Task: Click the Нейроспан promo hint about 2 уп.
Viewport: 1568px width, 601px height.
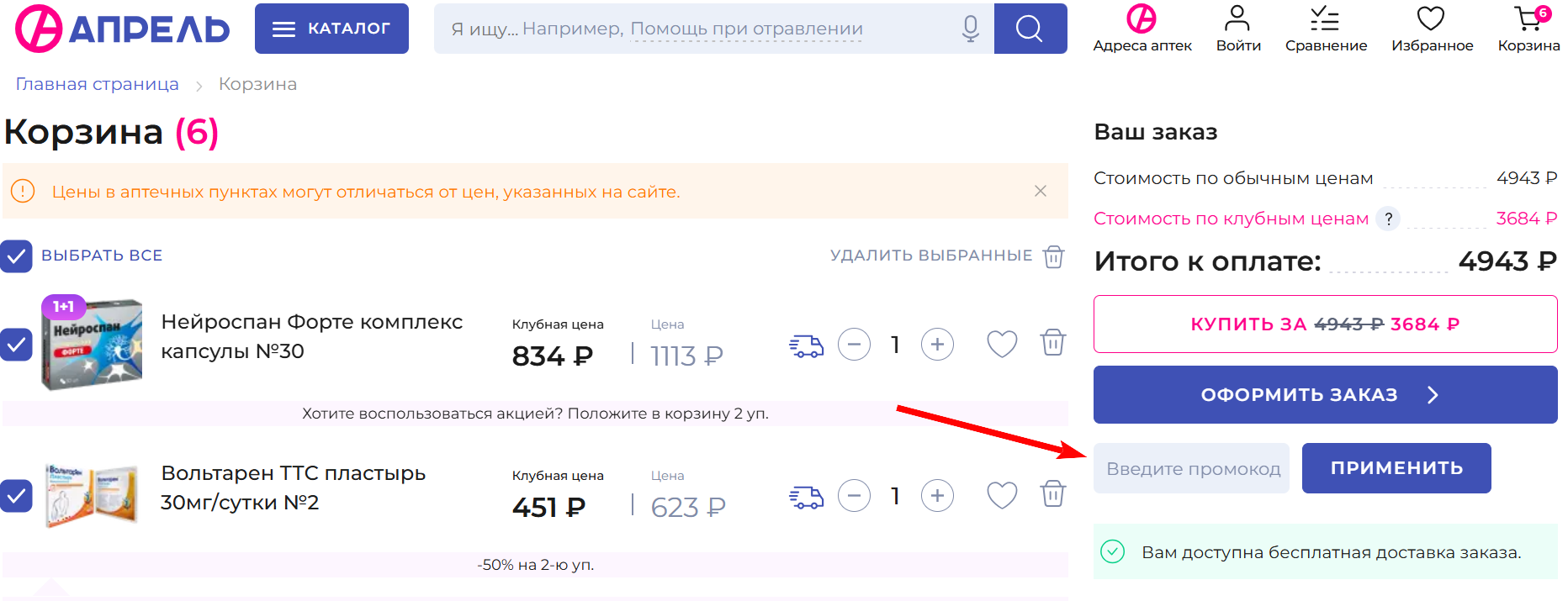Action: point(535,414)
